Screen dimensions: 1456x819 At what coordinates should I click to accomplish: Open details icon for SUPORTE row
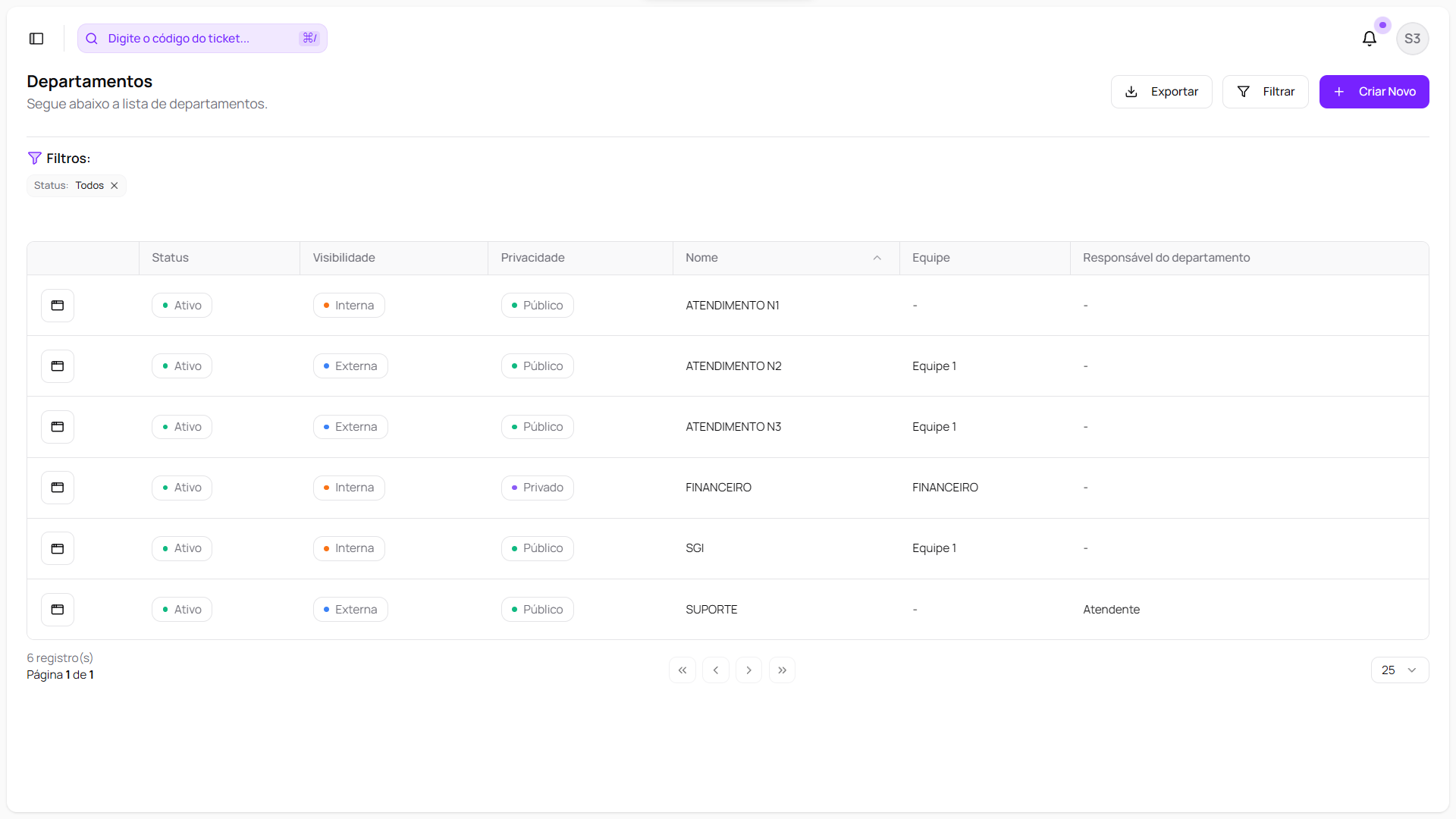(58, 610)
